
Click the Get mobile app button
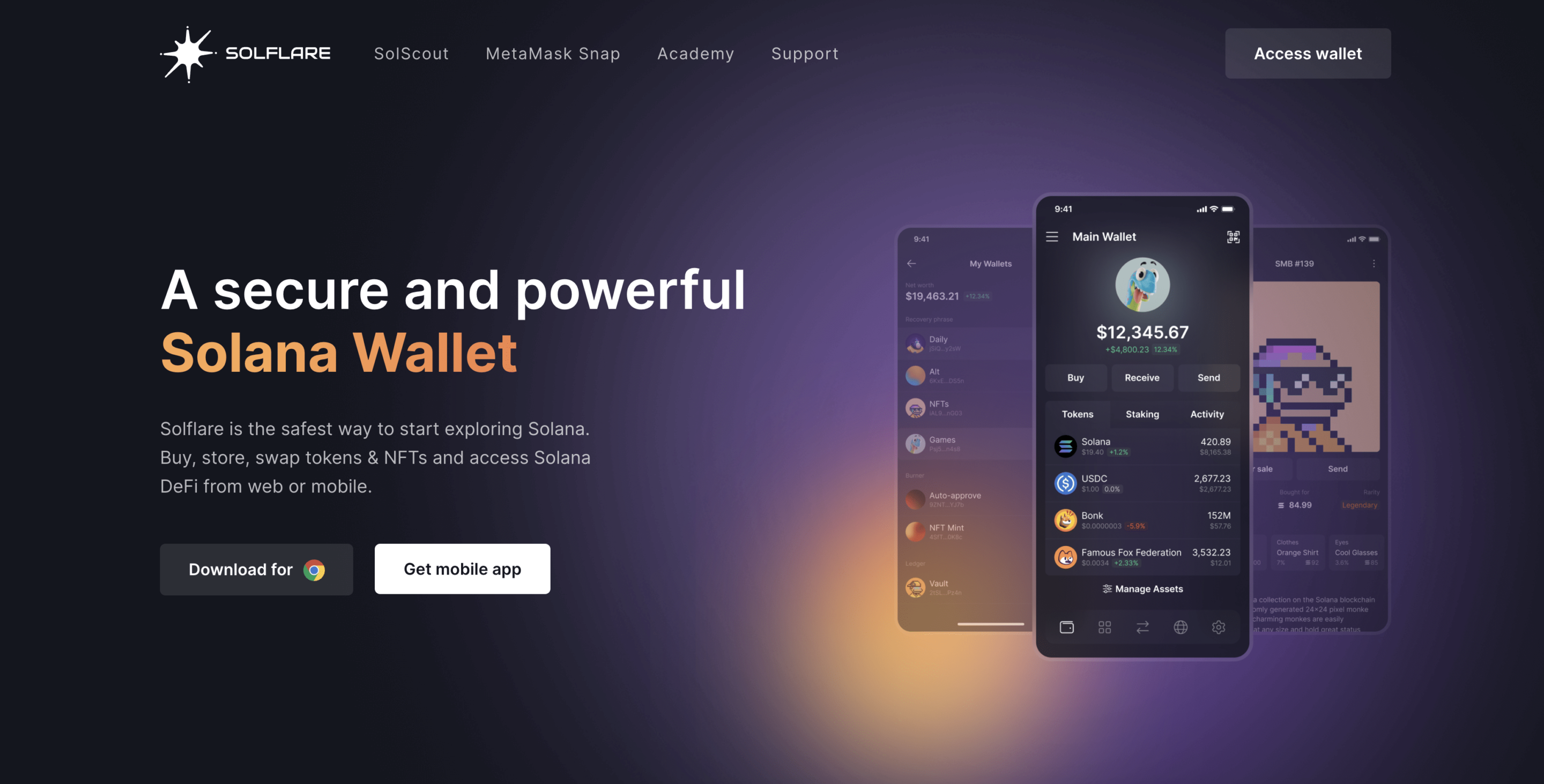[x=462, y=568]
